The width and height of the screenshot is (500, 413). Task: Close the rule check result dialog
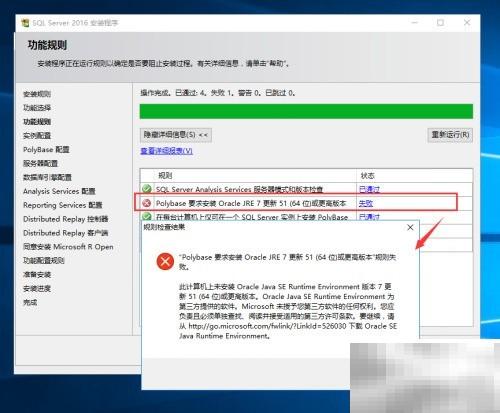(x=410, y=227)
